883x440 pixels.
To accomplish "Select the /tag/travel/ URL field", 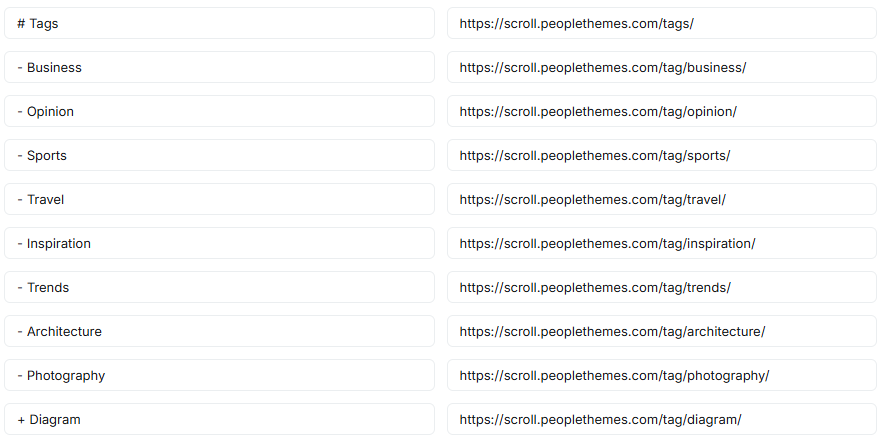I will point(662,199).
